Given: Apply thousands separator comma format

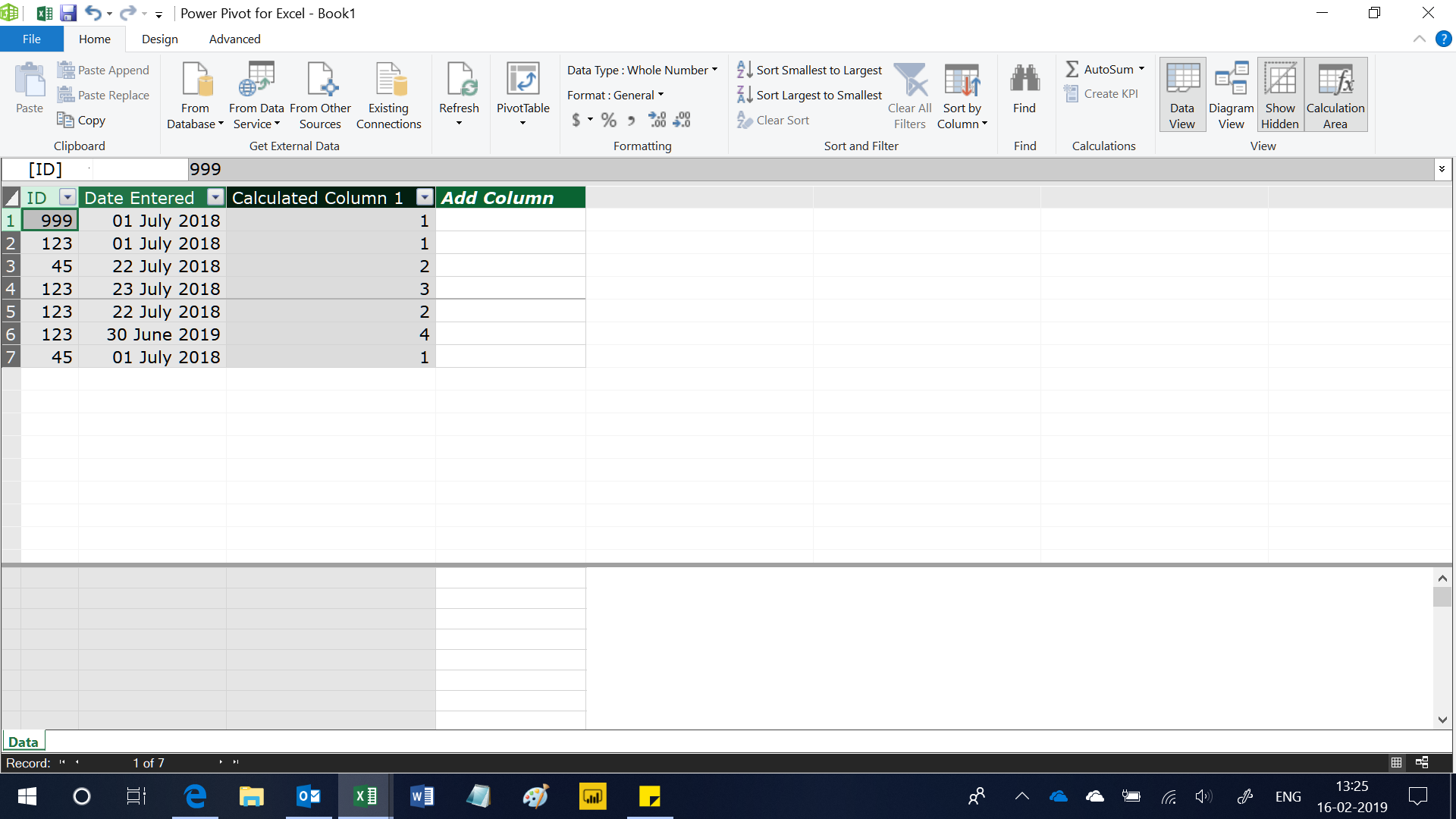Looking at the screenshot, I should (631, 120).
